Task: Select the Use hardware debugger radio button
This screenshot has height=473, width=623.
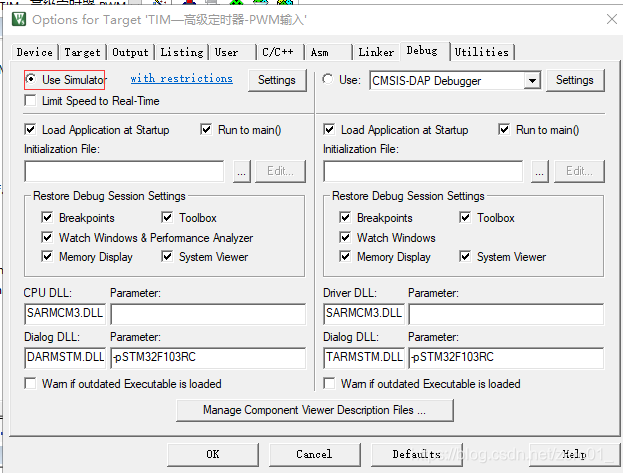Action: coord(328,79)
